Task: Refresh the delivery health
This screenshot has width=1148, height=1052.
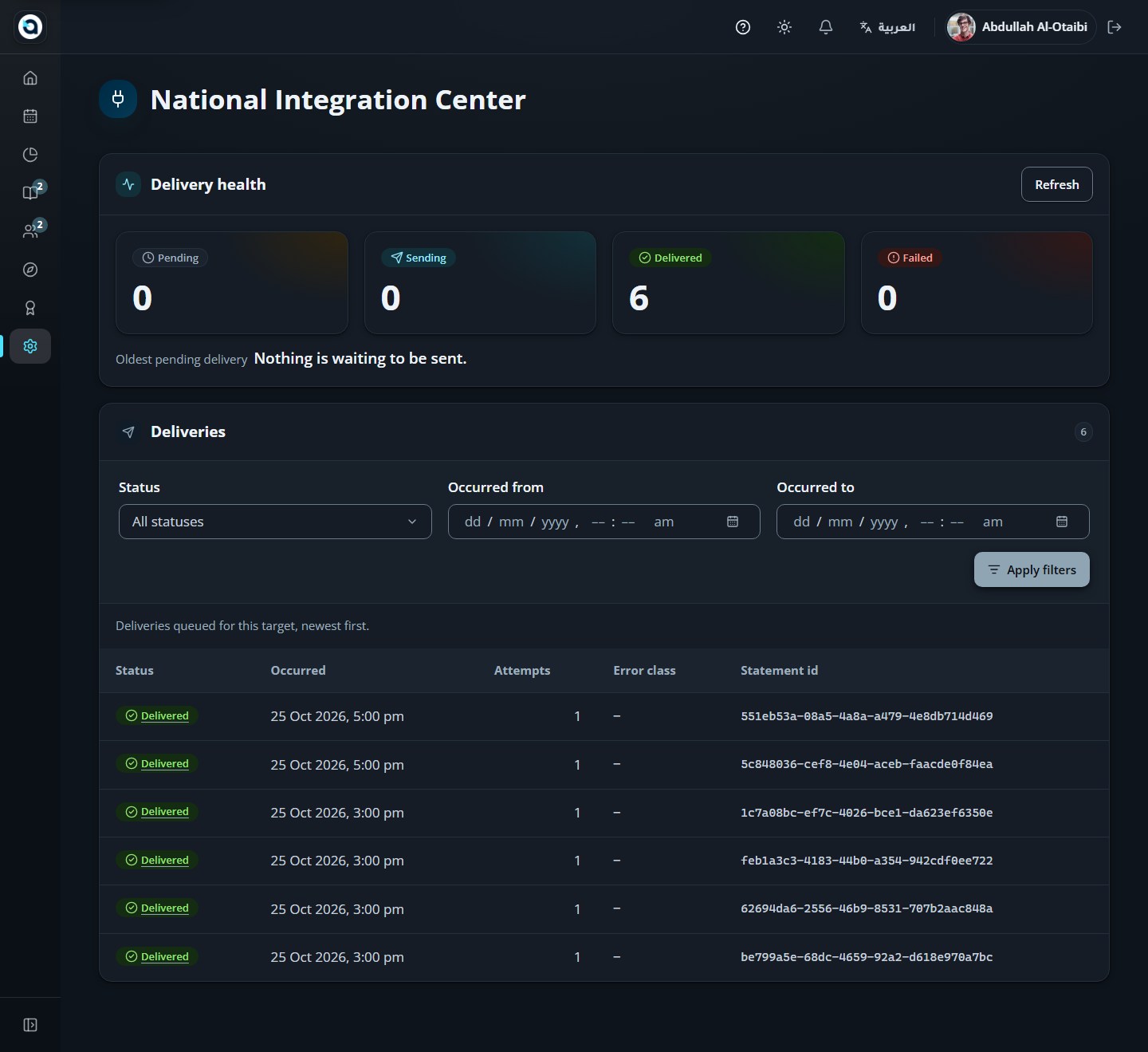Action: (1056, 184)
